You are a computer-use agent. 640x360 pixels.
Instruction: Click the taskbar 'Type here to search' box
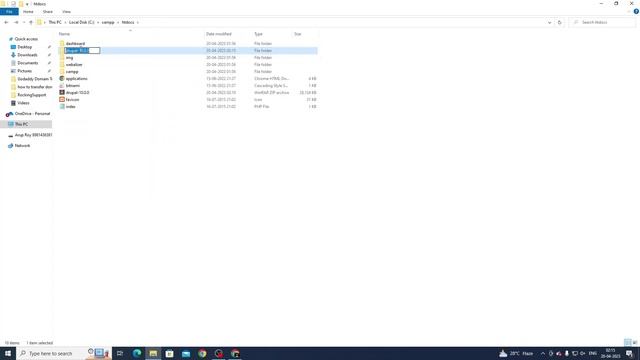[64, 353]
